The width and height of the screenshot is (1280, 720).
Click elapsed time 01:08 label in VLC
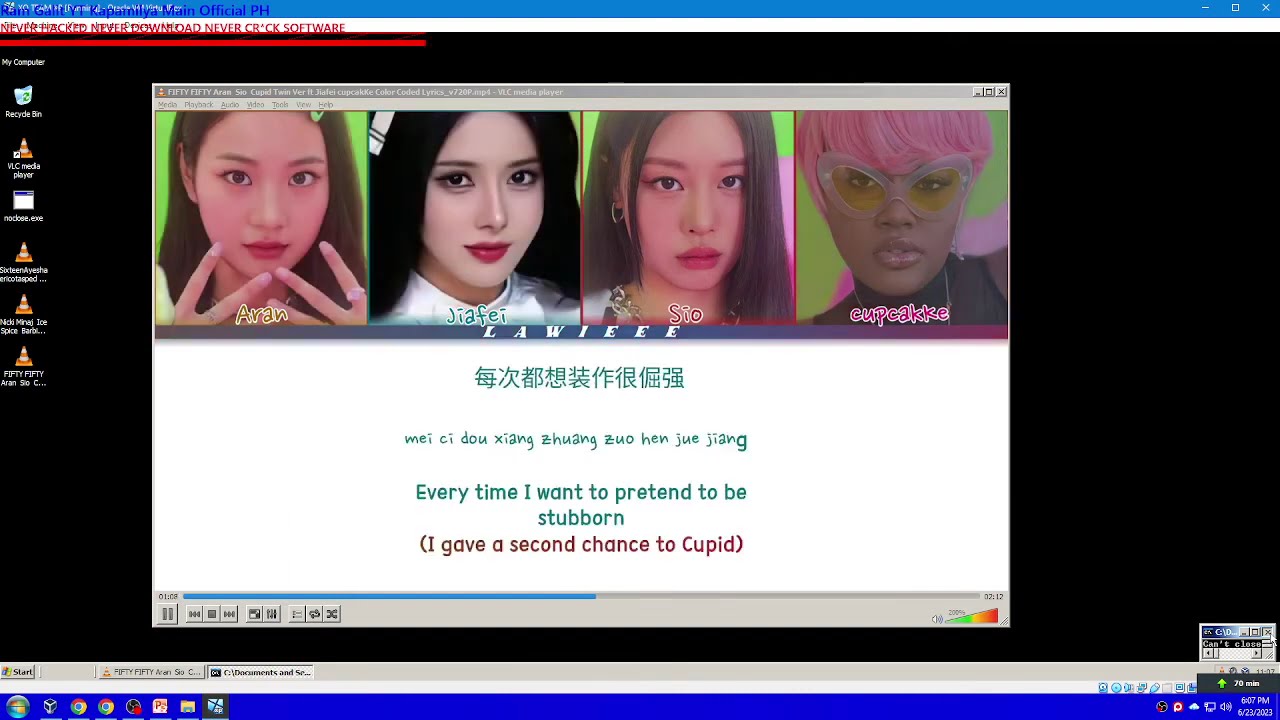point(168,597)
